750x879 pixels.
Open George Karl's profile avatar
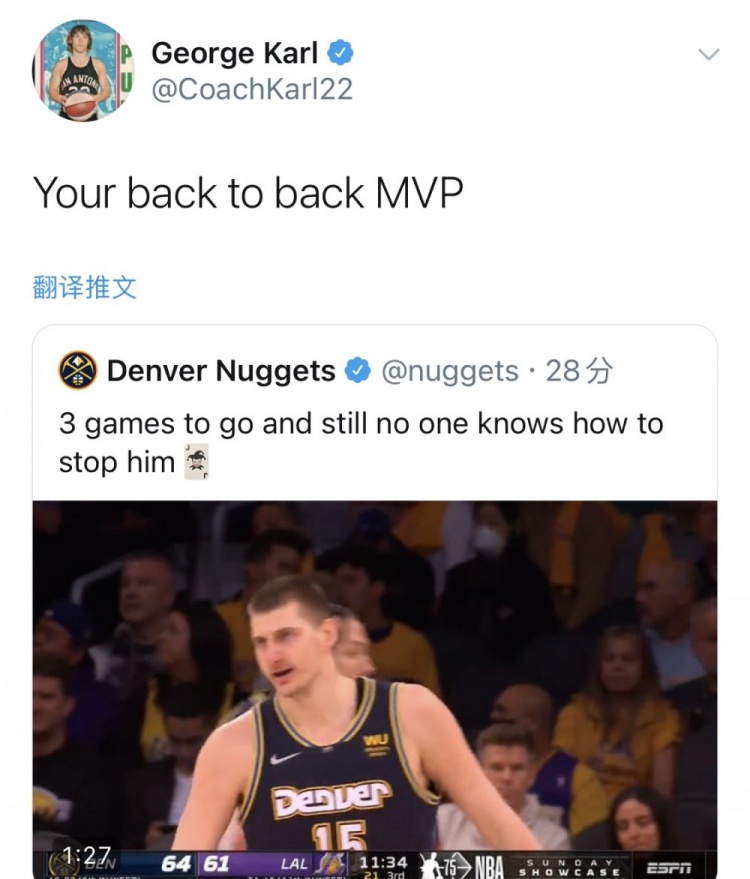[83, 71]
